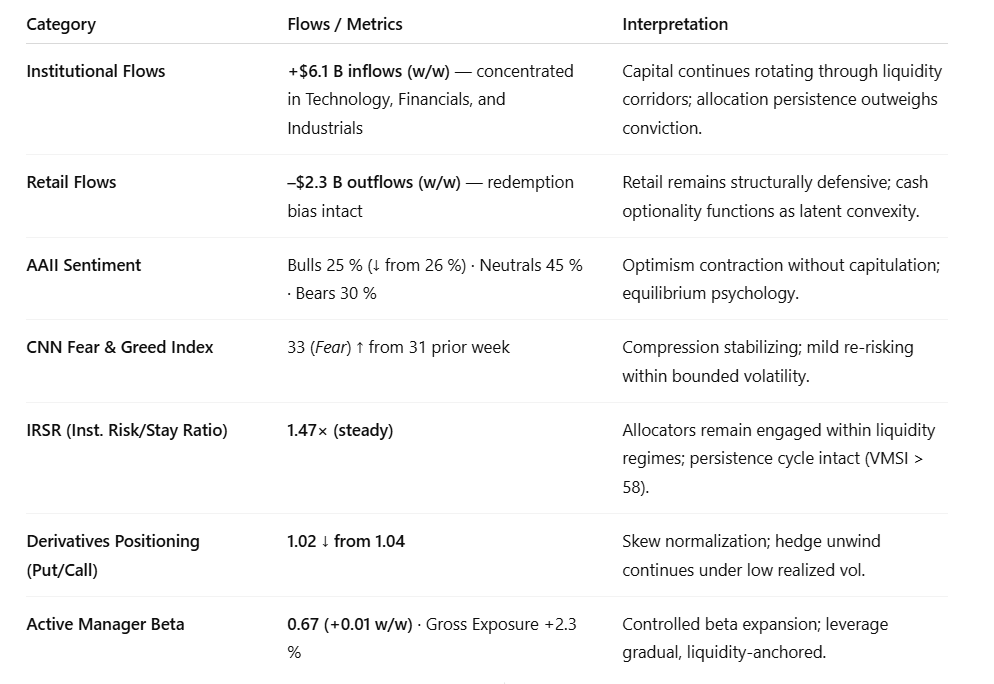Select the Active Manager Beta row label
The height and width of the screenshot is (684, 994).
point(105,624)
